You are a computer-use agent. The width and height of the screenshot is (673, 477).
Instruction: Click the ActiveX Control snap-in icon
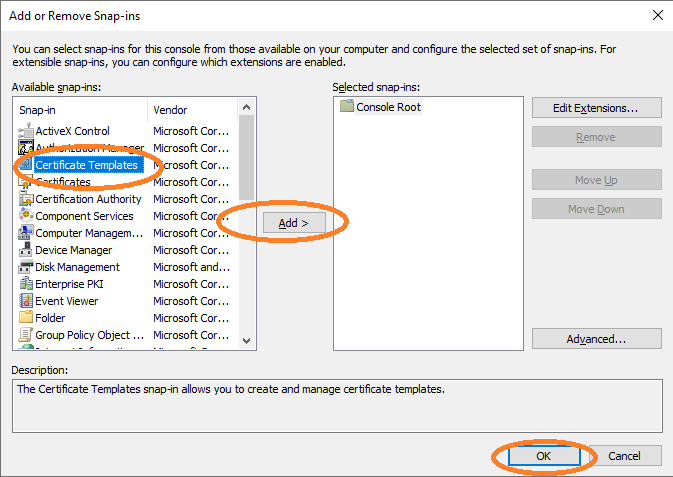[26, 131]
